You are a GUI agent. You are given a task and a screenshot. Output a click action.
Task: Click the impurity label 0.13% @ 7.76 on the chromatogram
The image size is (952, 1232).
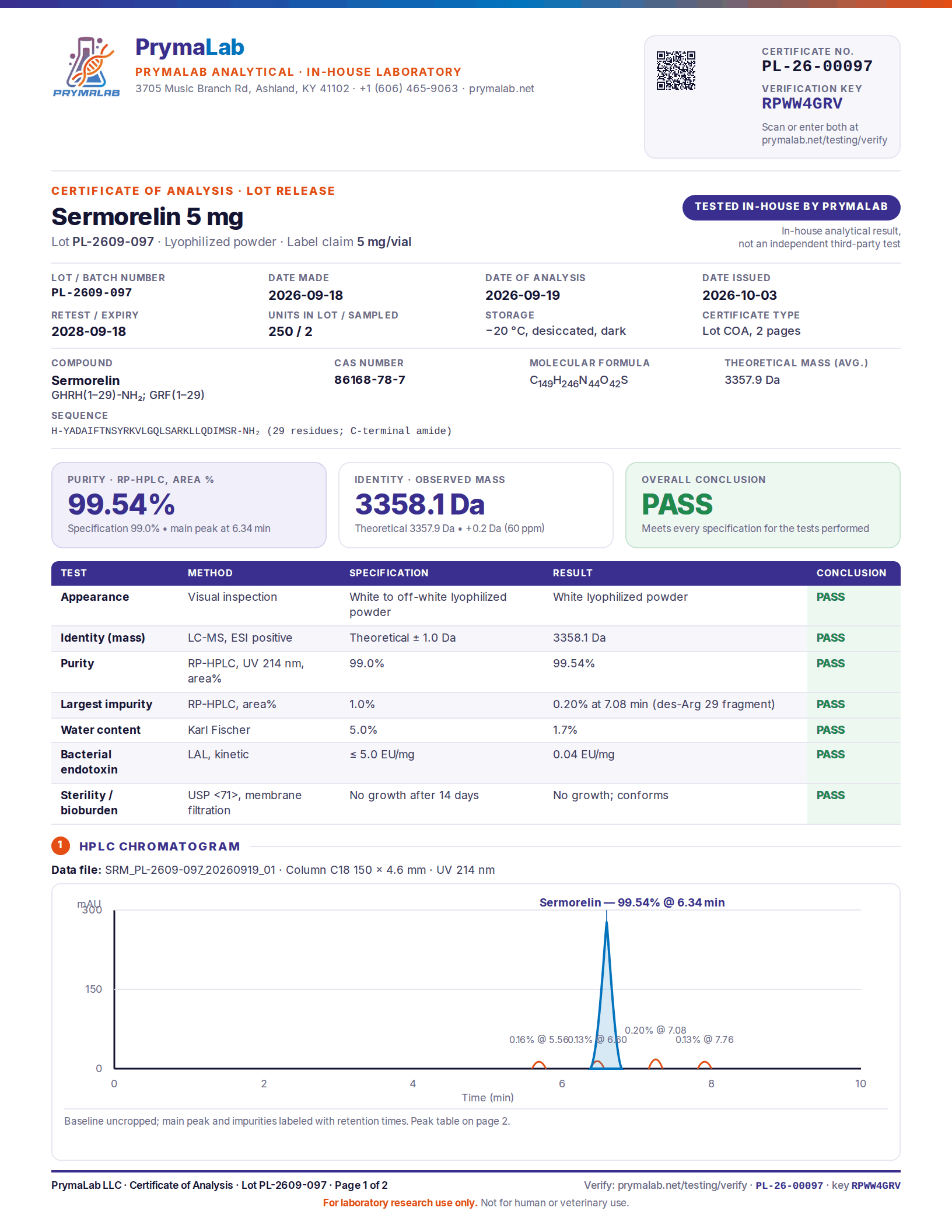(x=705, y=1039)
